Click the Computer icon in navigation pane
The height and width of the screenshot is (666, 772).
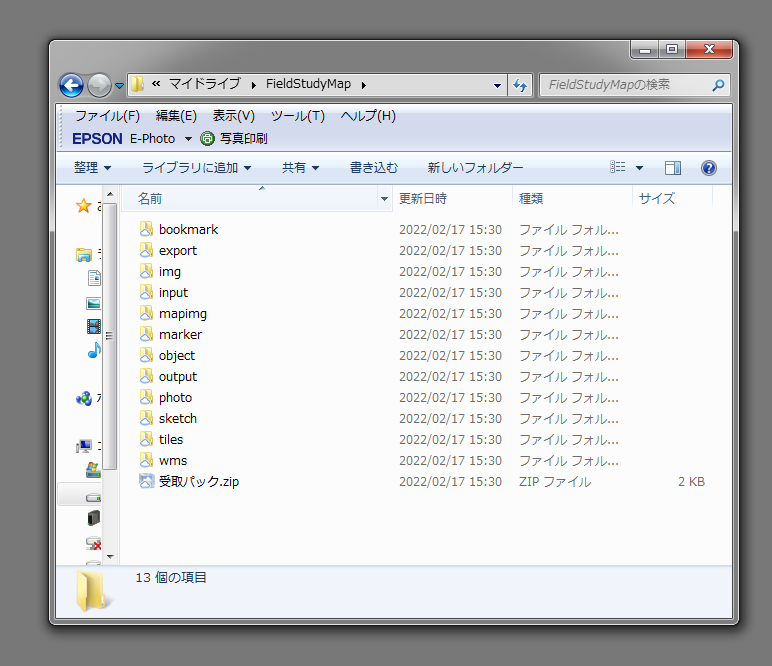84,446
